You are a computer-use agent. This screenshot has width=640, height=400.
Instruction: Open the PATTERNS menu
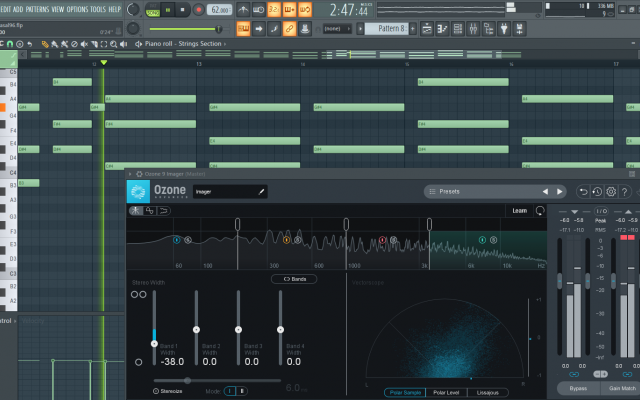point(37,9)
